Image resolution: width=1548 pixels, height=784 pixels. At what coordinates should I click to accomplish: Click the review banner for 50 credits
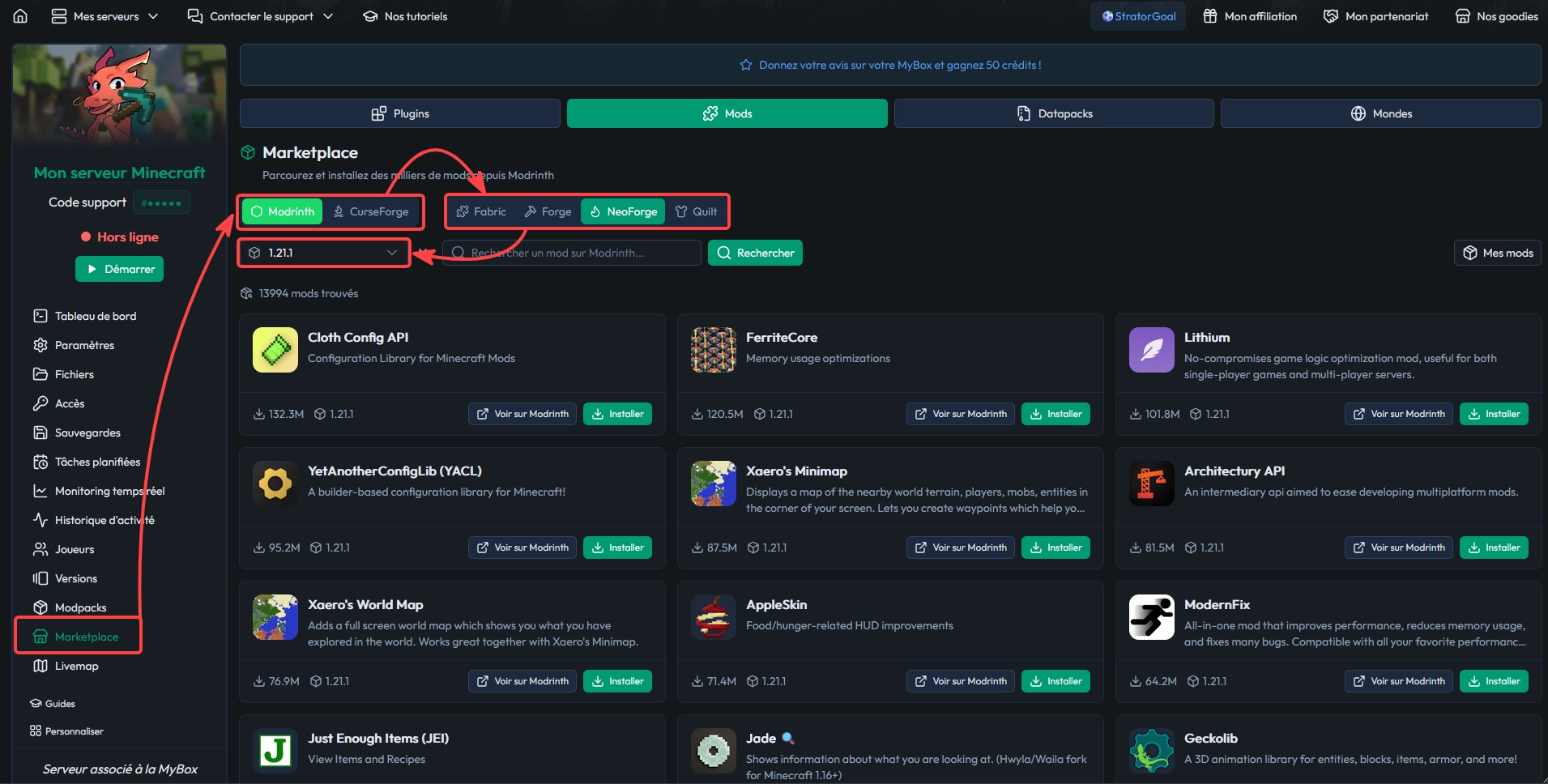click(890, 65)
